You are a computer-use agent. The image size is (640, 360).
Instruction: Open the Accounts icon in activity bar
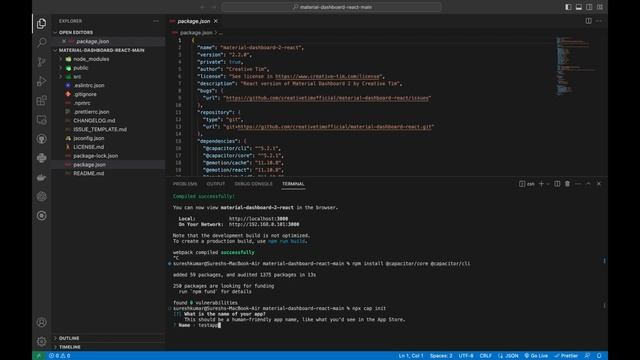click(x=41, y=322)
